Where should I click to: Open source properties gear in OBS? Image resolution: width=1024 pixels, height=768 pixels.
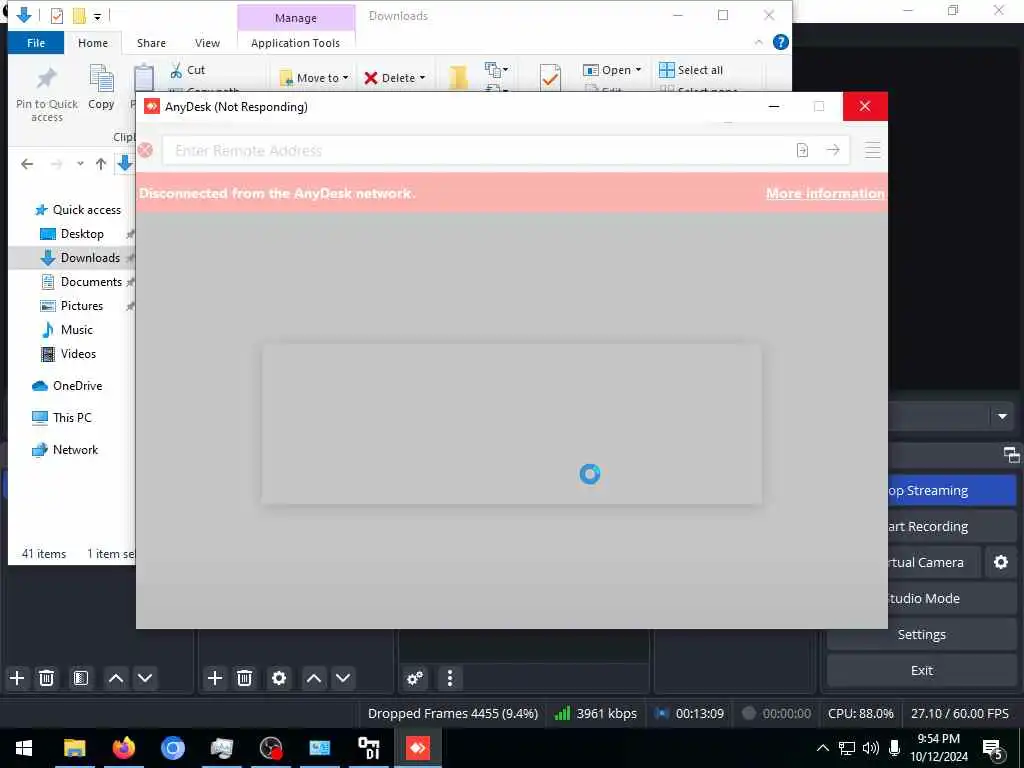[x=279, y=678]
